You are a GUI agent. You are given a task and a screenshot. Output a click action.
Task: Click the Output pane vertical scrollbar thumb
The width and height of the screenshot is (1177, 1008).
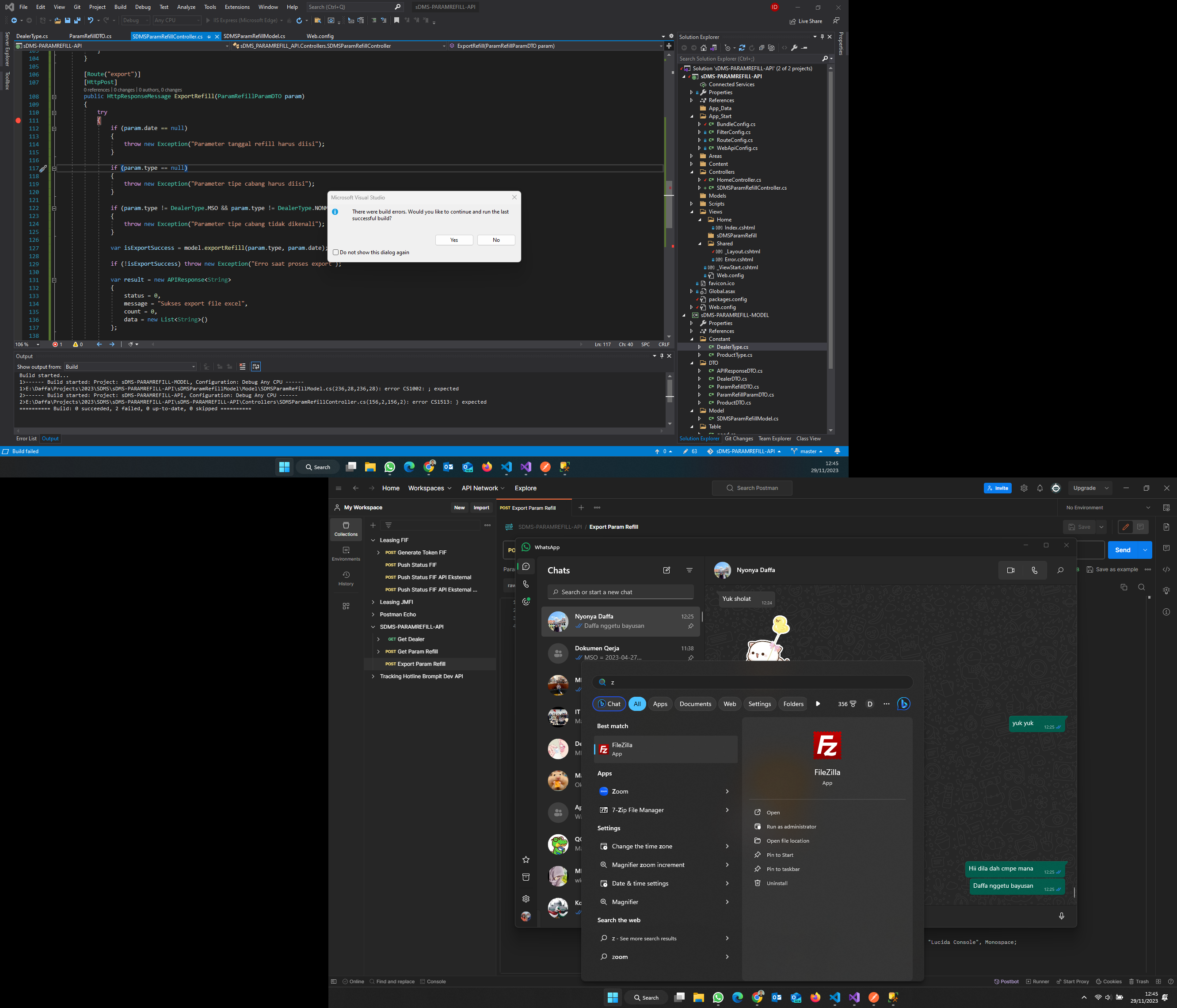point(670,390)
